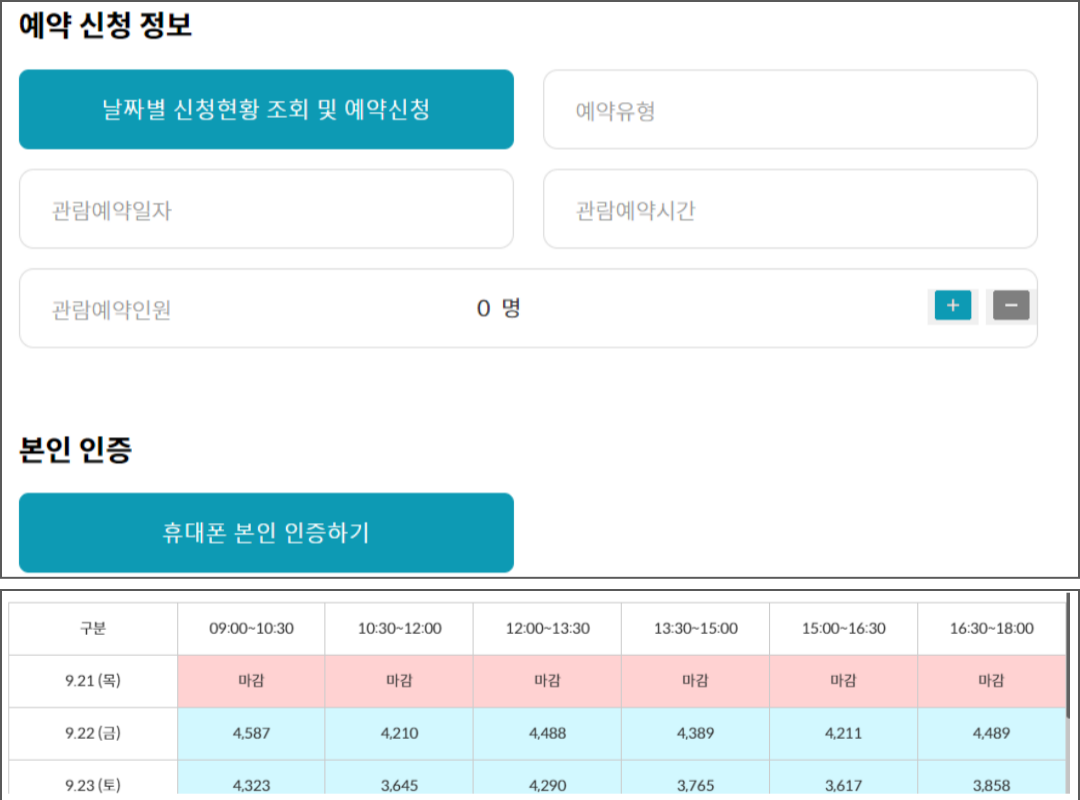This screenshot has width=1080, height=800.
Task: Click the minus icon to decrease 관람예약인원
Action: tap(1010, 306)
